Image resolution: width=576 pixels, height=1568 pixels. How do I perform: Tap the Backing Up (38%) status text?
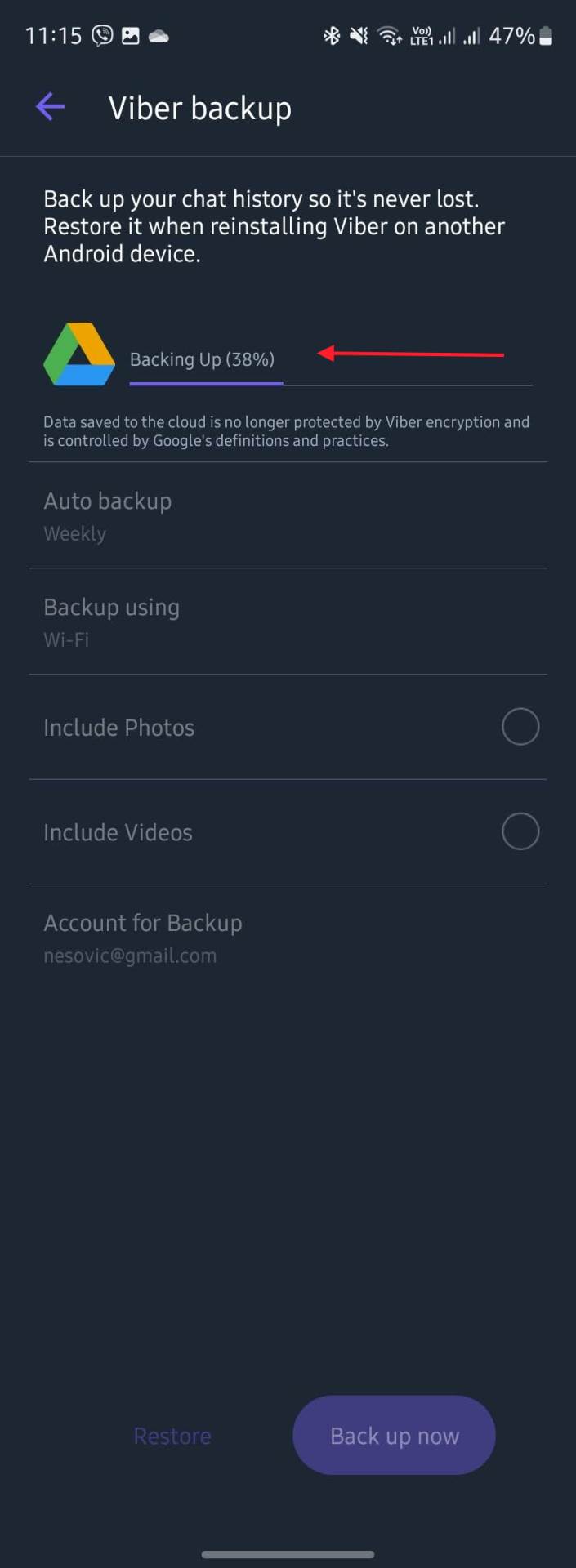202,359
